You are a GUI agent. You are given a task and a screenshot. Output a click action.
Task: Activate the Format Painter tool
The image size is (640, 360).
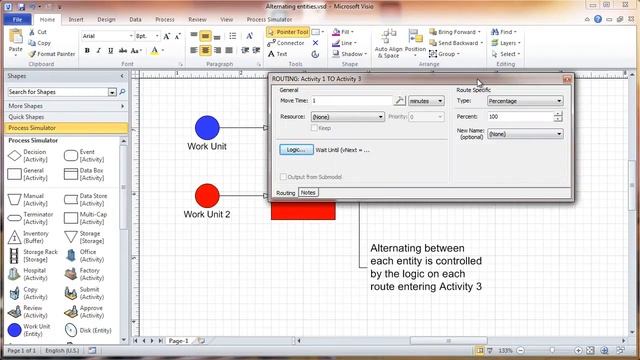pyautogui.click(x=52, y=54)
